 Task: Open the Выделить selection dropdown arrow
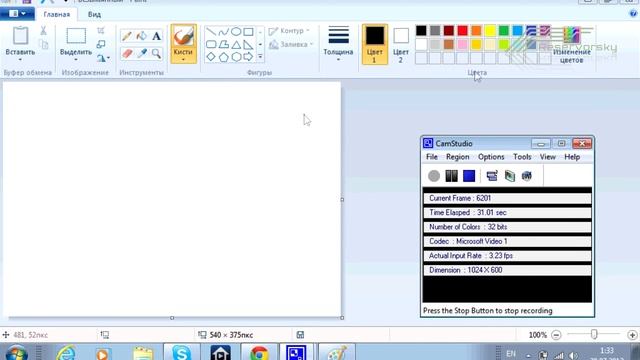point(76,60)
